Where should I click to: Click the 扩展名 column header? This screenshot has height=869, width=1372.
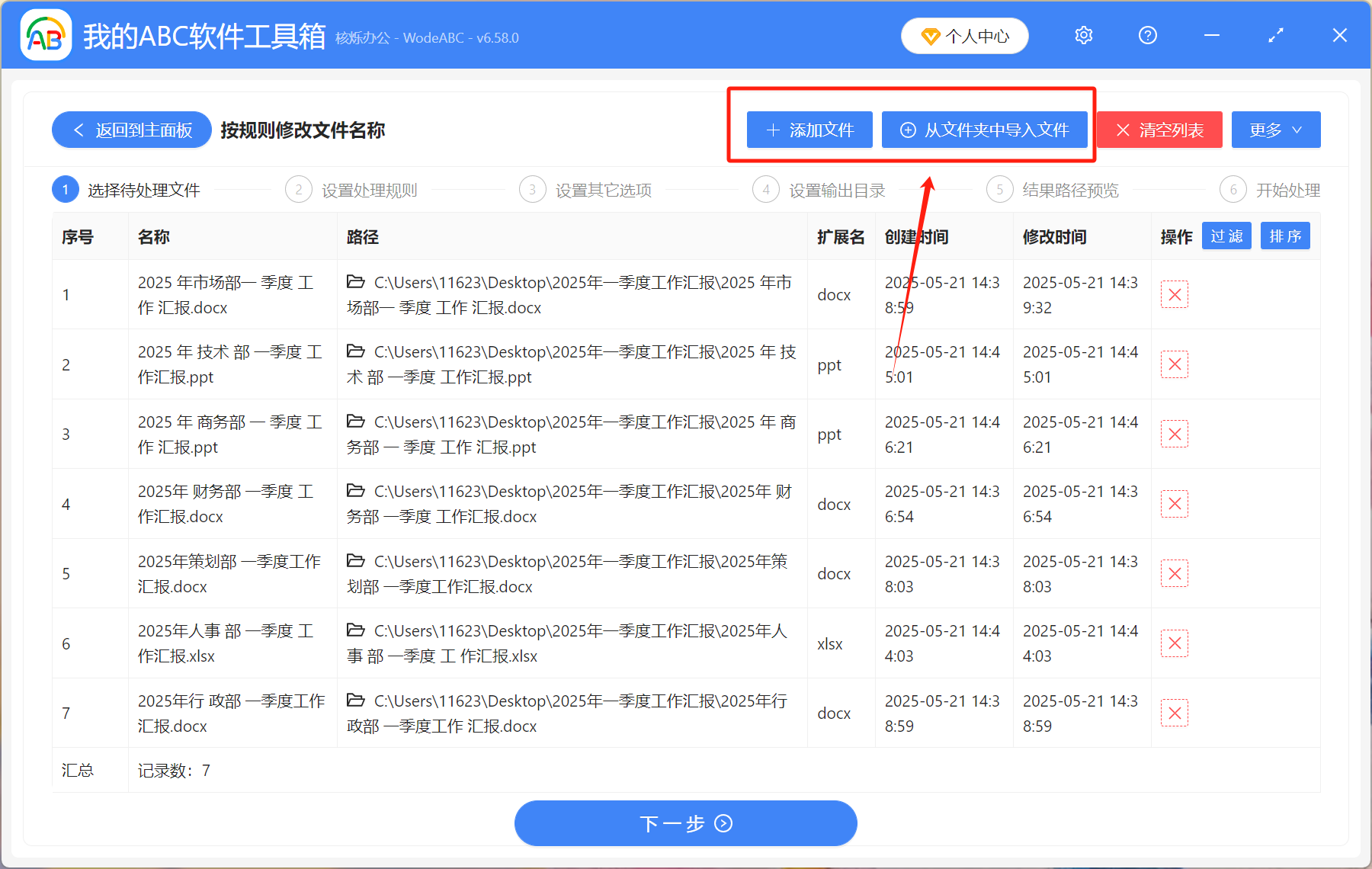pyautogui.click(x=841, y=237)
